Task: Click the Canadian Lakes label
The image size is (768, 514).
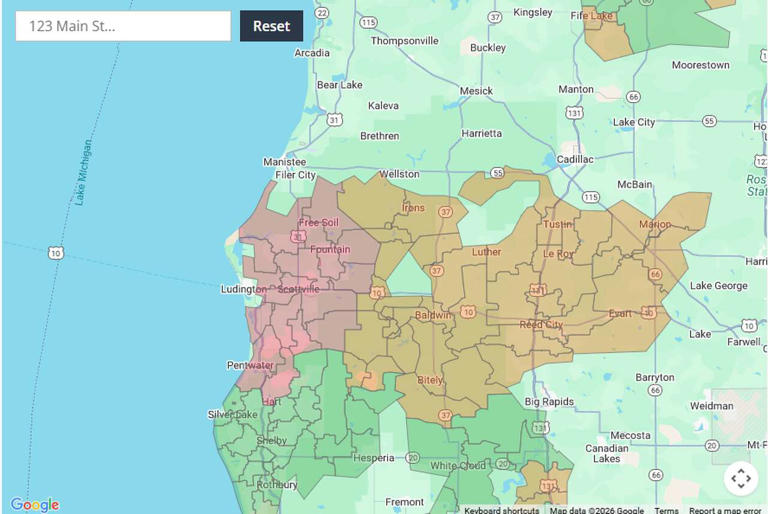Action: pos(607,453)
